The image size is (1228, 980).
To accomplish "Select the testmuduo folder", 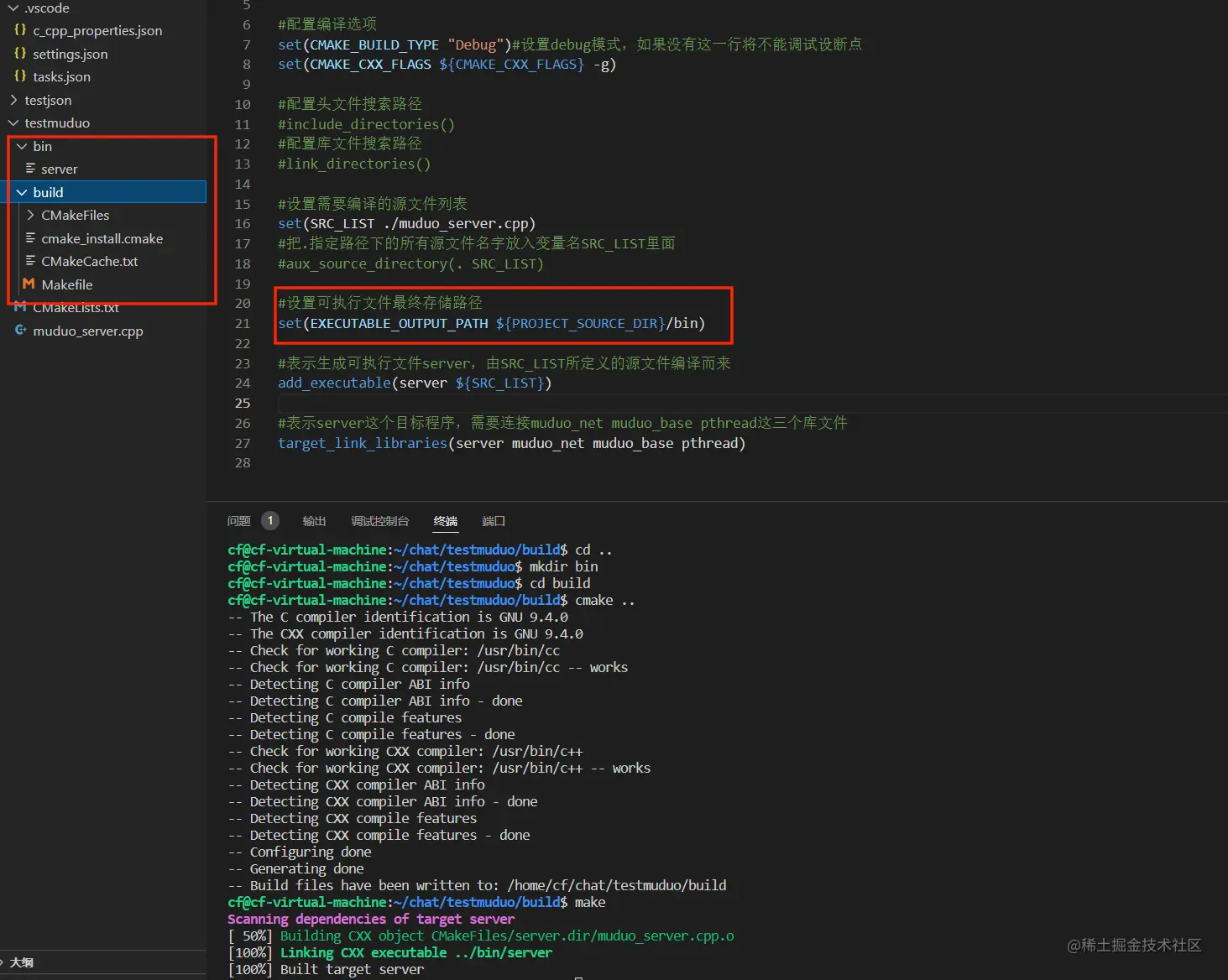I will click(x=57, y=122).
